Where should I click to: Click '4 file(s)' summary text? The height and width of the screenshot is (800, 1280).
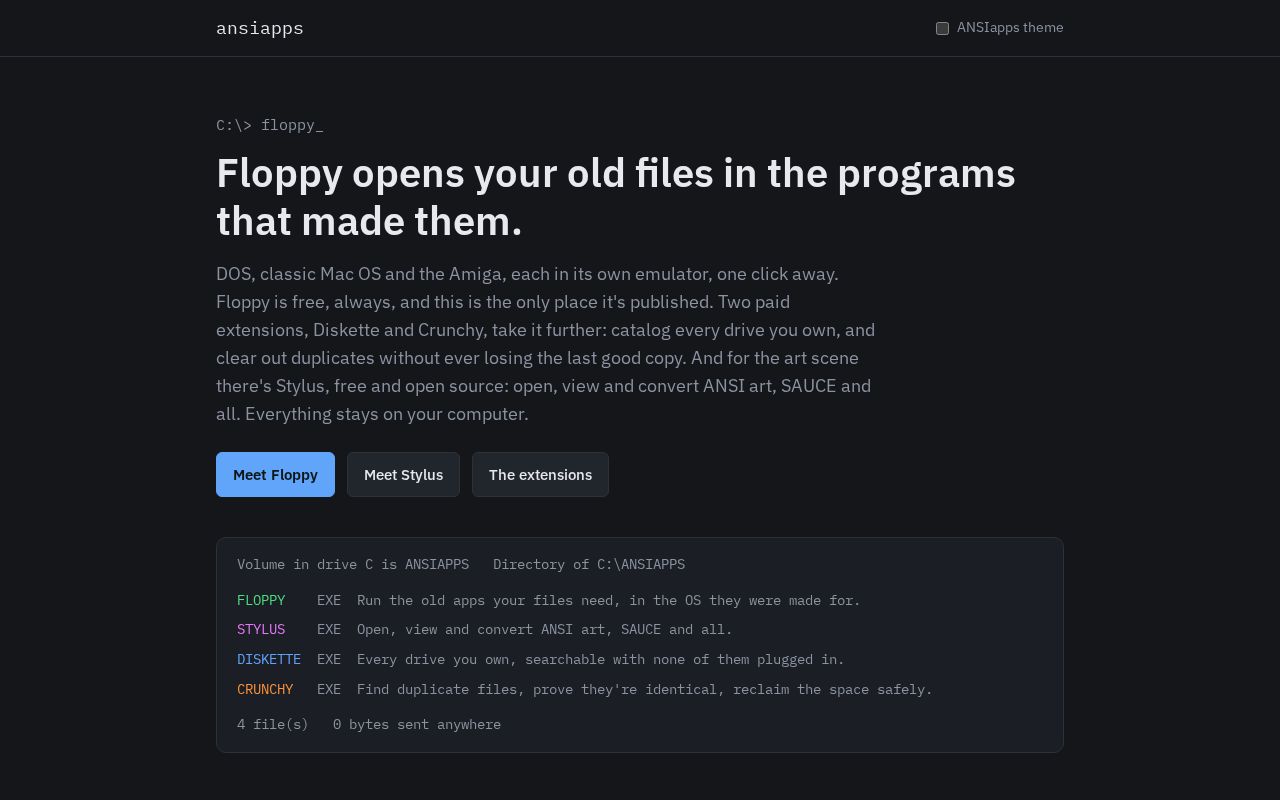pos(273,724)
